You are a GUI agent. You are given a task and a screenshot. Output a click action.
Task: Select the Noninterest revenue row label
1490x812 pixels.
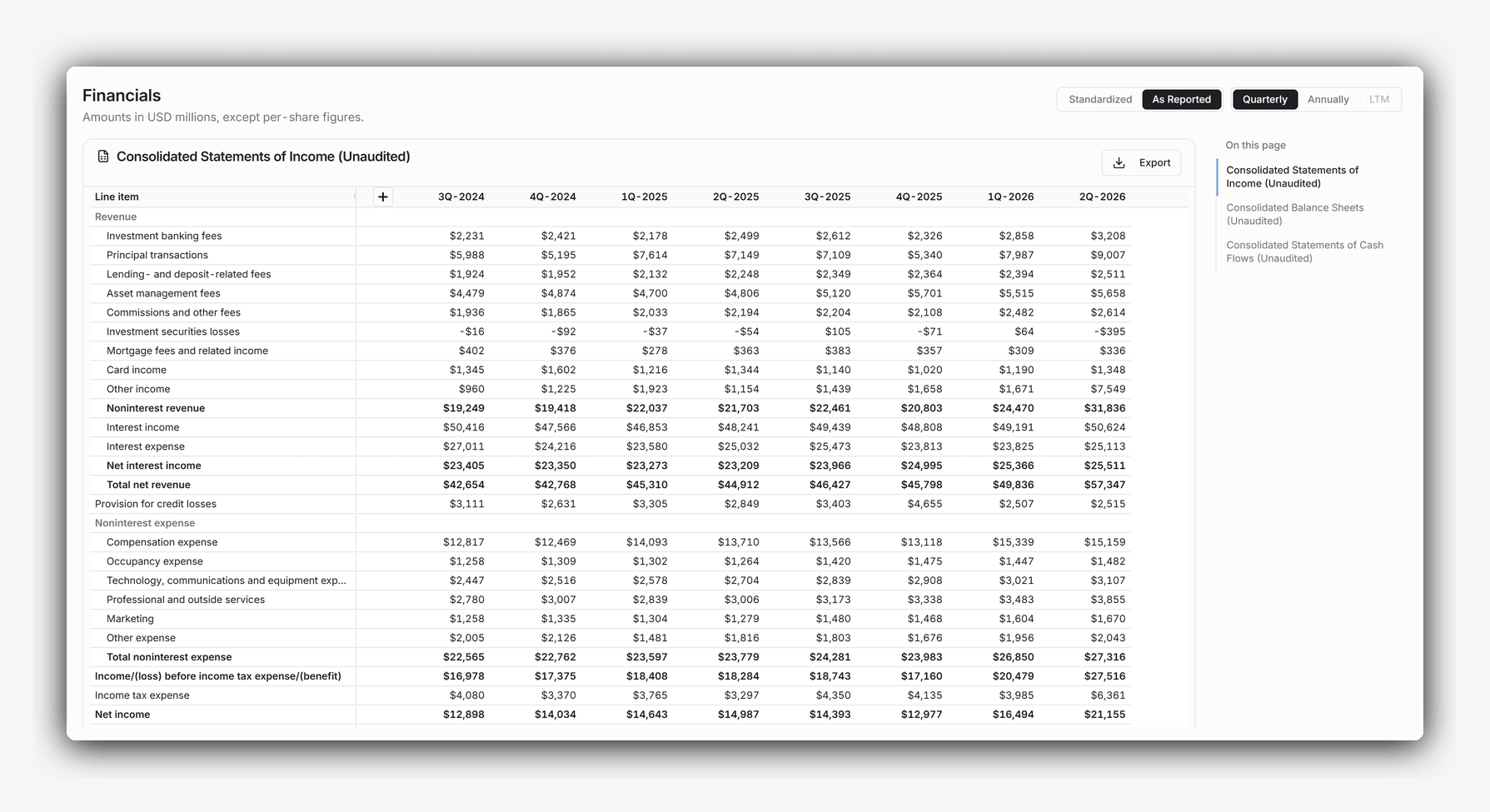(x=156, y=408)
